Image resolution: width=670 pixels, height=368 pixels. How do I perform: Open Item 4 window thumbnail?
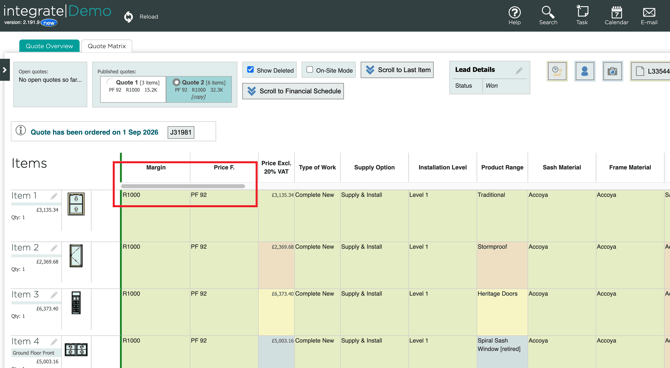(76, 350)
